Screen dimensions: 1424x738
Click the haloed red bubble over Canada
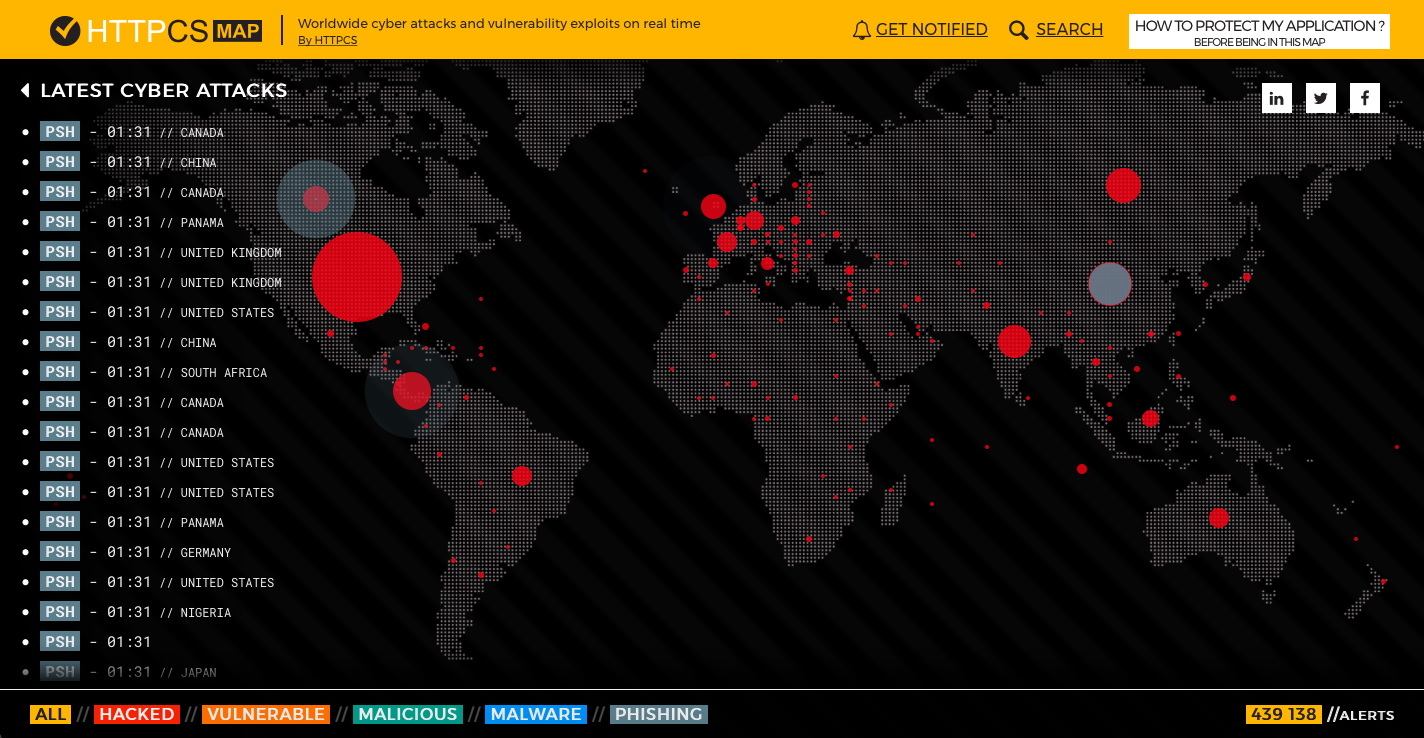click(316, 199)
